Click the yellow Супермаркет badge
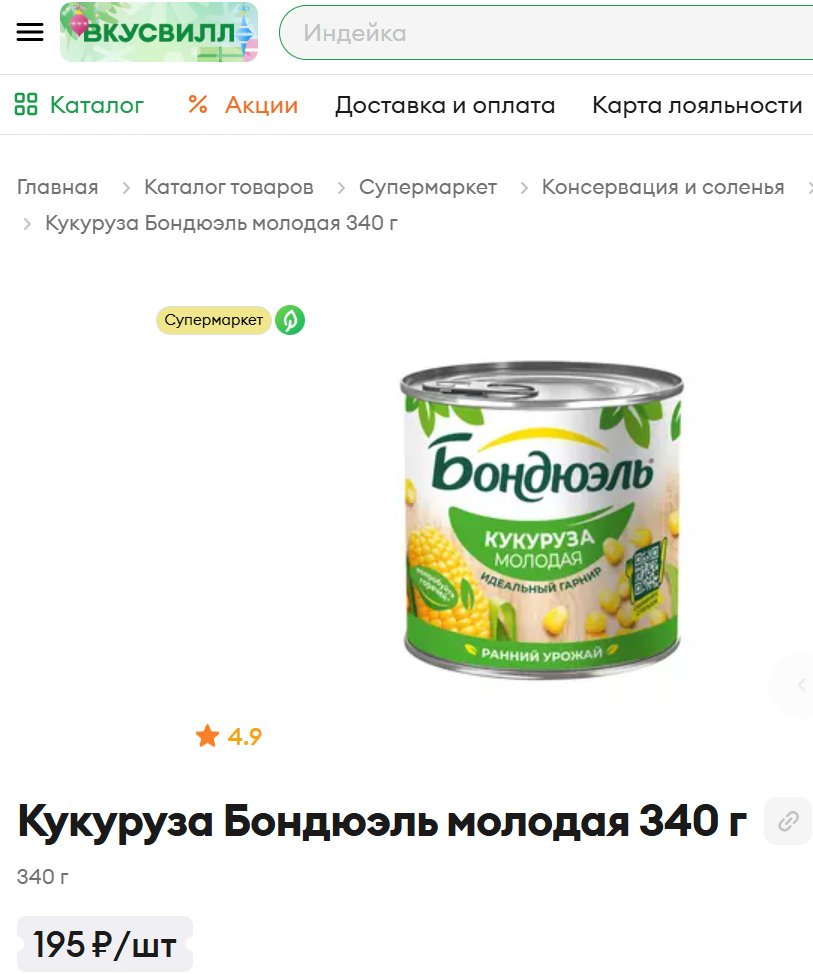 (214, 320)
